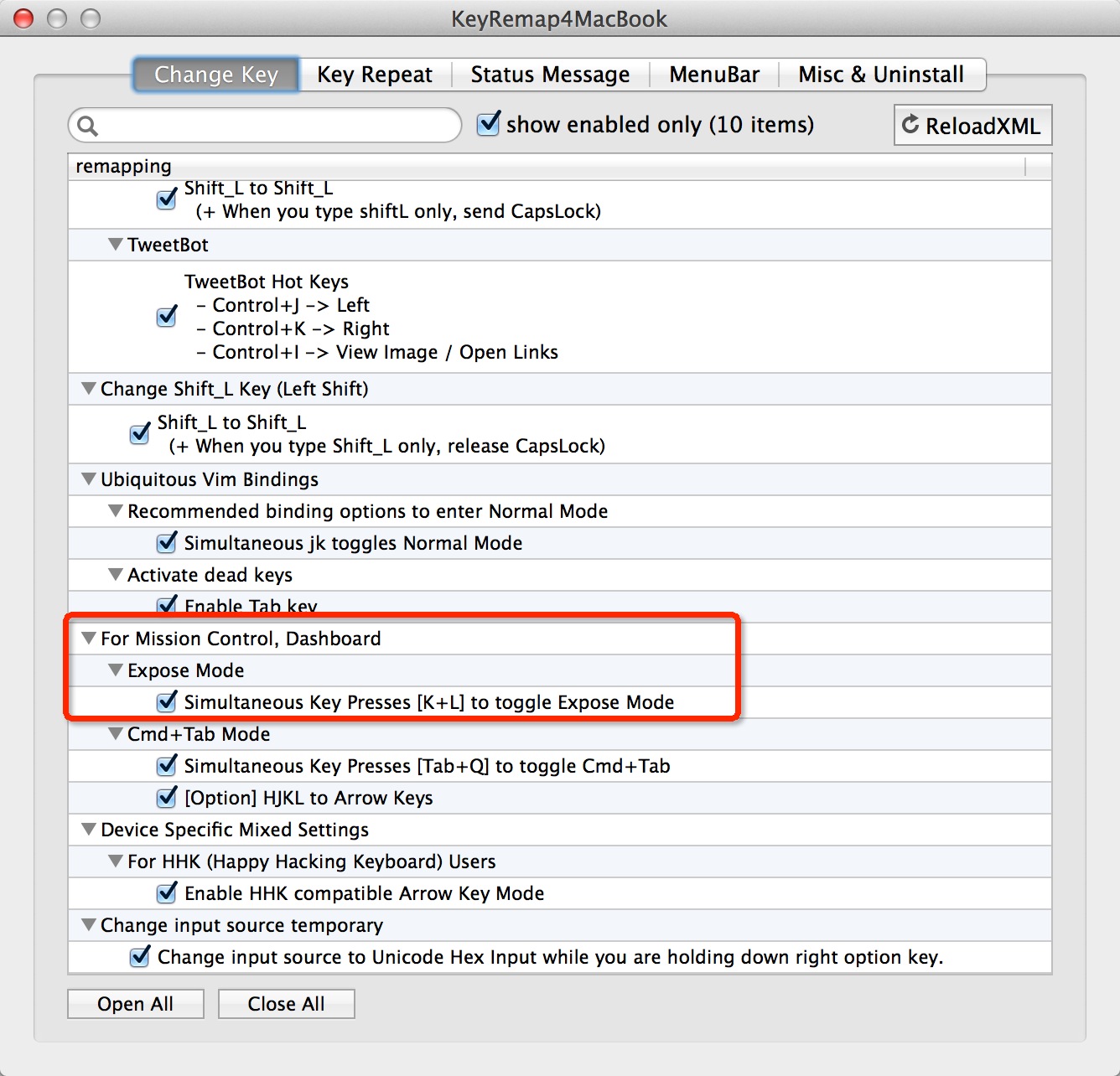Click inside the search input field

pyautogui.click(x=277, y=126)
